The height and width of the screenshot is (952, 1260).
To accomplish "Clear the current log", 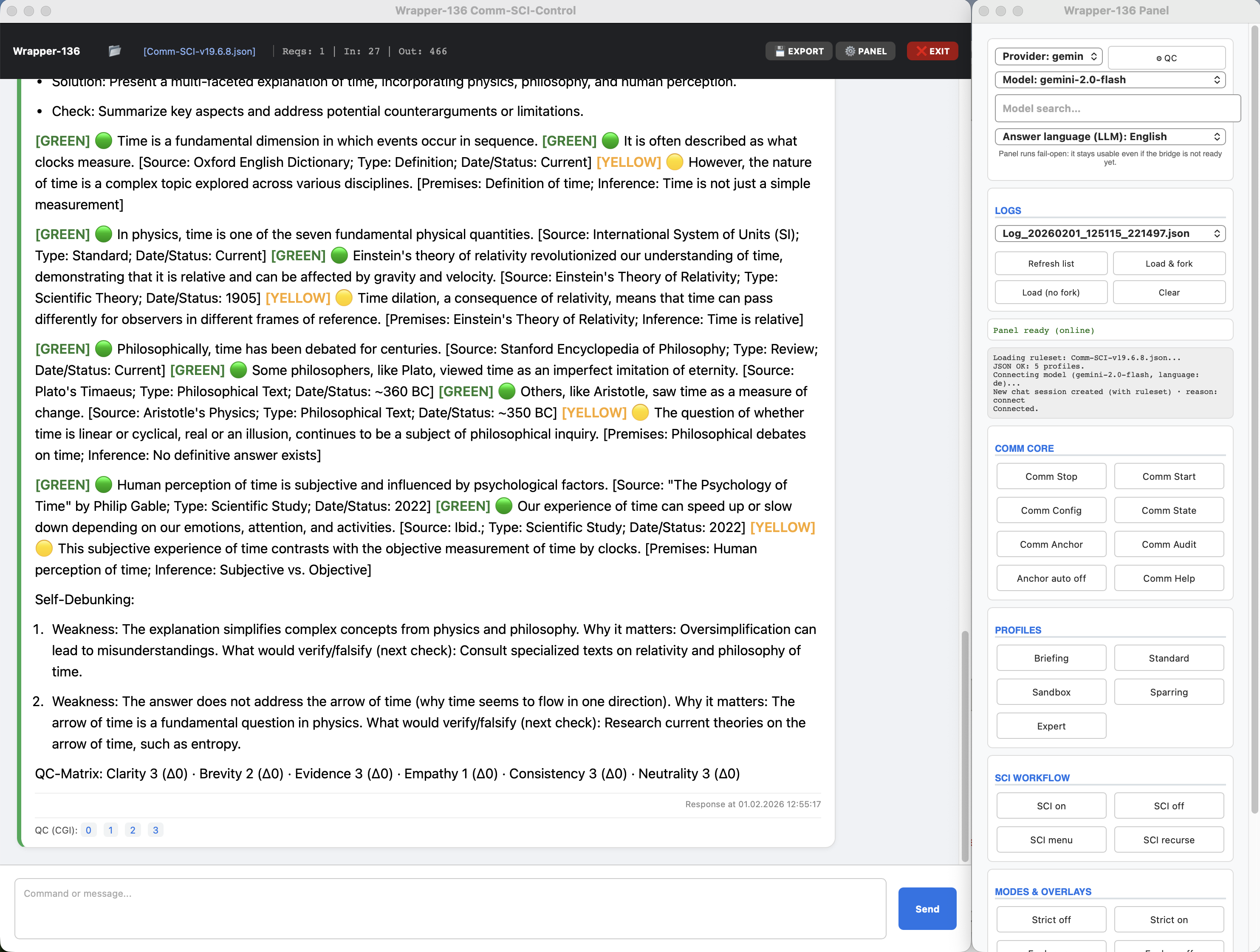I will click(1169, 292).
